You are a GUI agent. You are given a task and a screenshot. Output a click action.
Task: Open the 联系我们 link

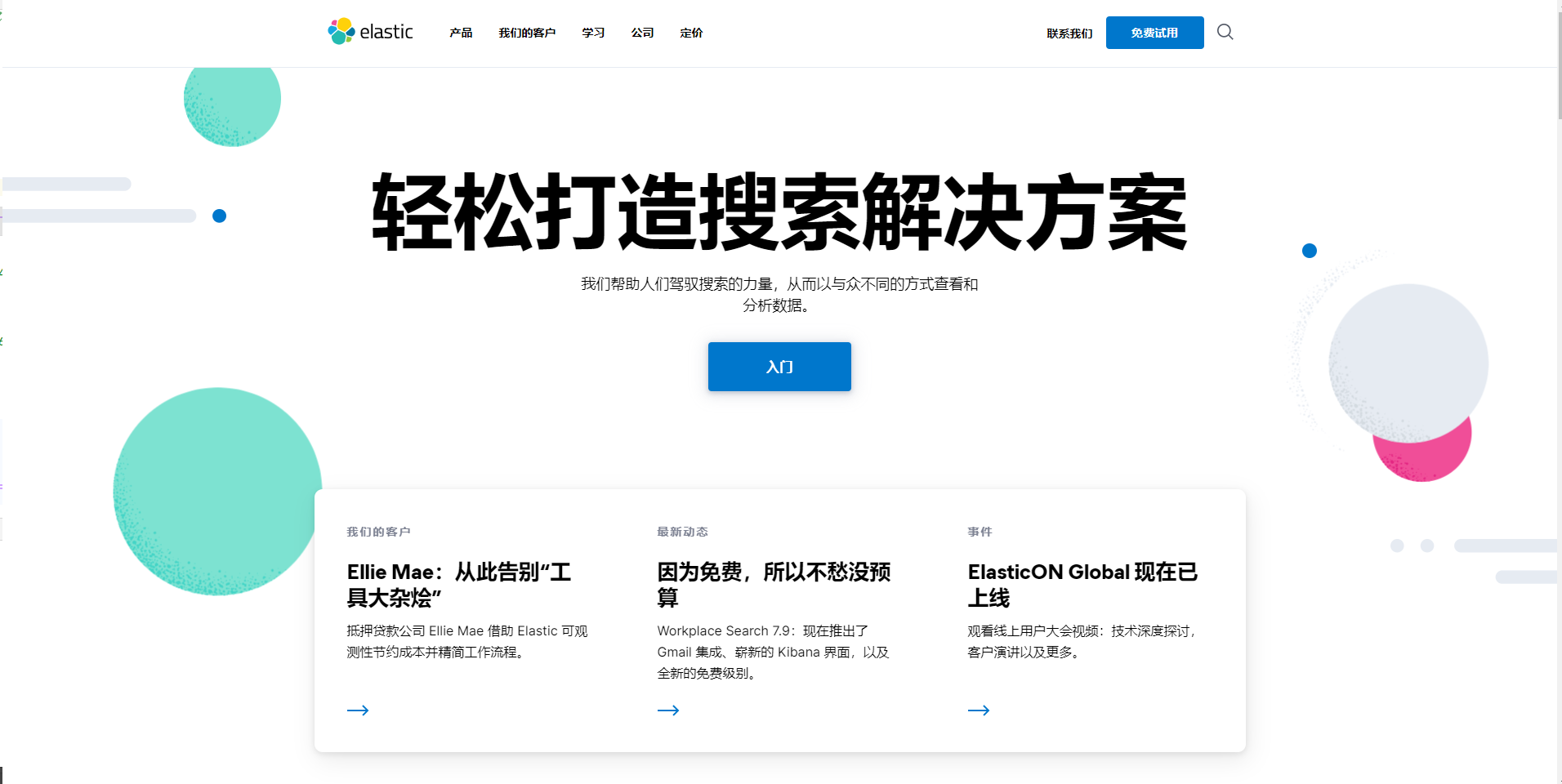coord(1068,33)
